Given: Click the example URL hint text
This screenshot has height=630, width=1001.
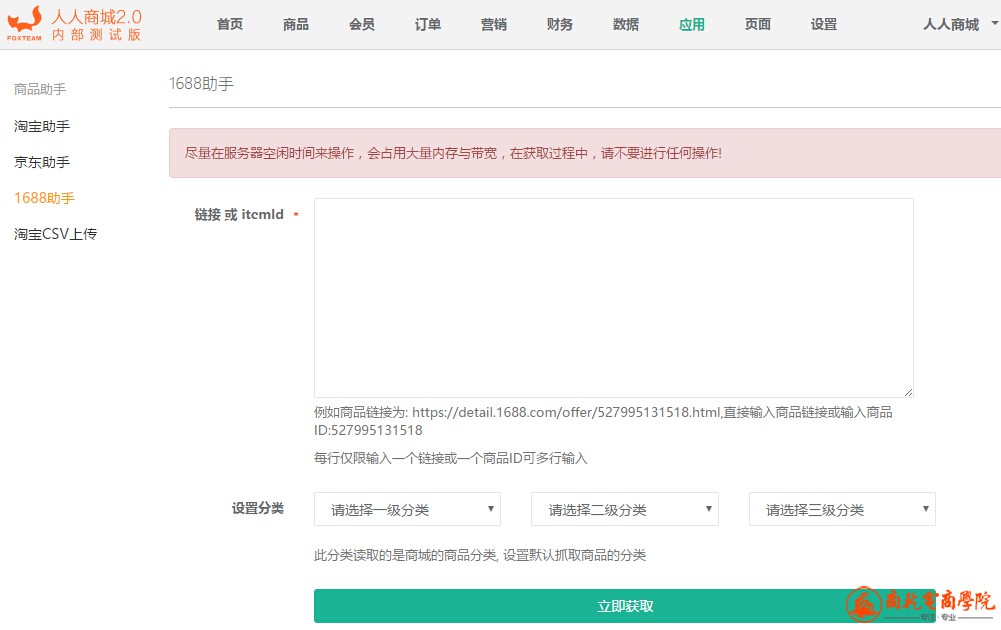Looking at the screenshot, I should point(603,421).
